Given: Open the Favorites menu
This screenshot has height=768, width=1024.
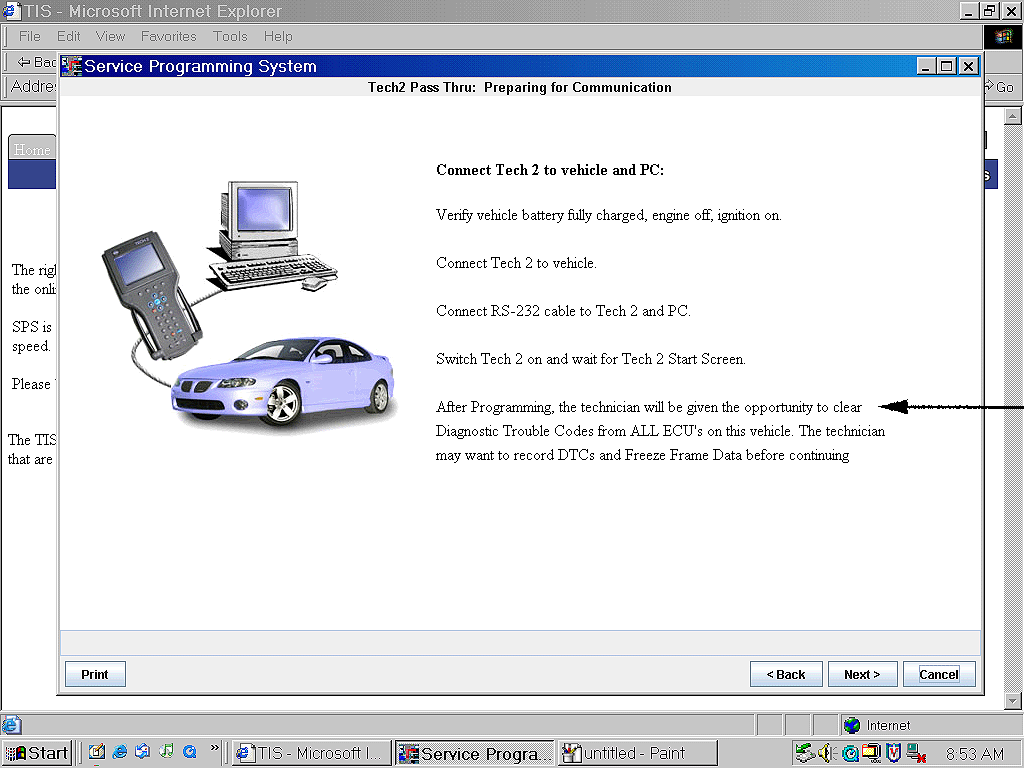Looking at the screenshot, I should point(168,36).
